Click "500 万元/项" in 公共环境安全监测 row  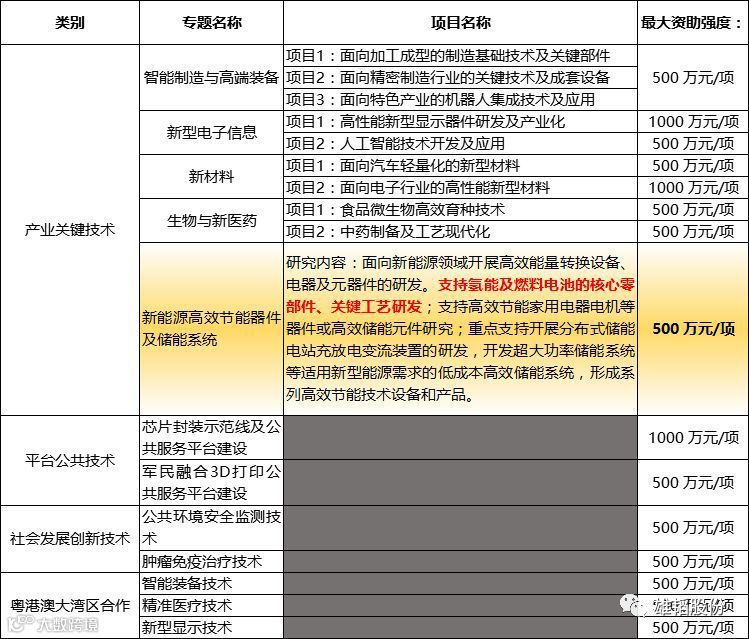[x=693, y=527]
